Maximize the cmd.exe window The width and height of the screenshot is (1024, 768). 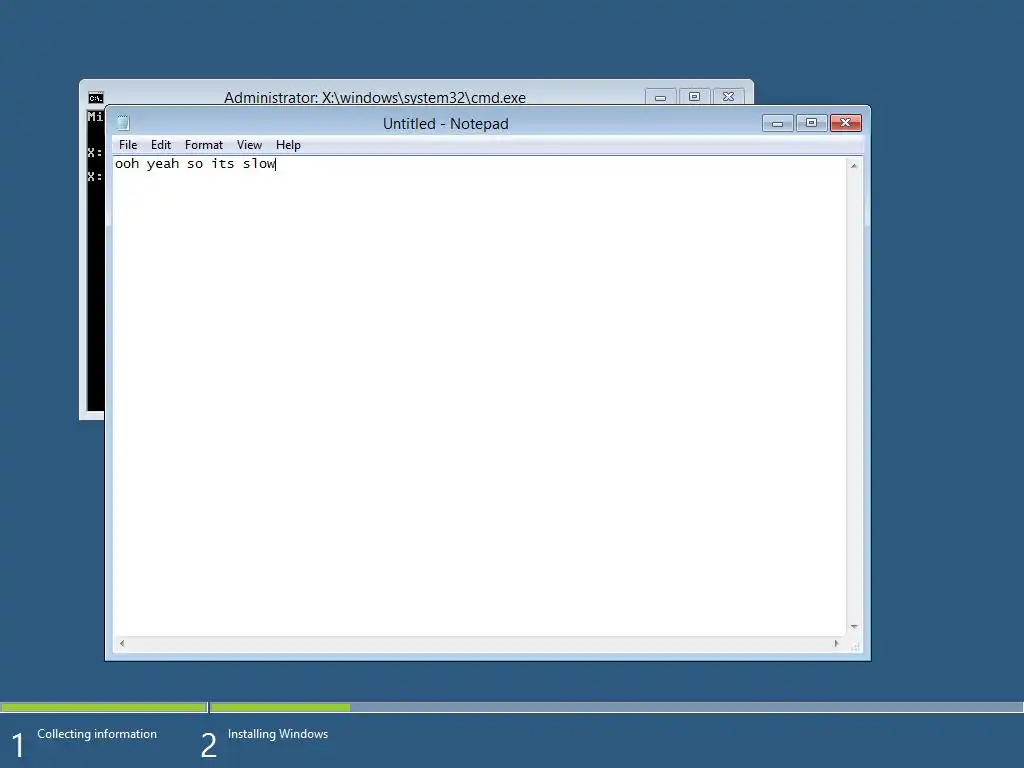pyautogui.click(x=694, y=97)
